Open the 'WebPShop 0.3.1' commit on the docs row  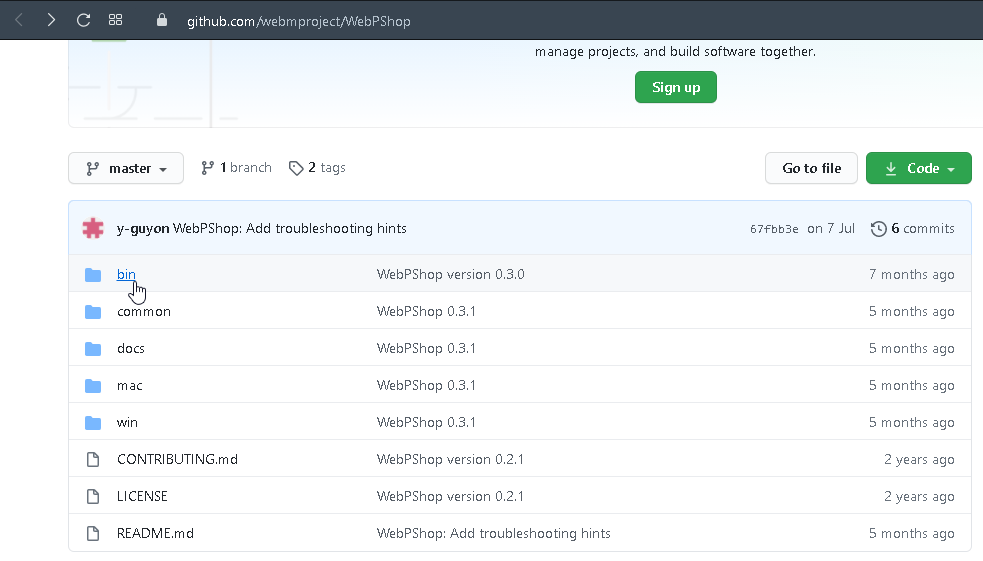[x=426, y=349]
